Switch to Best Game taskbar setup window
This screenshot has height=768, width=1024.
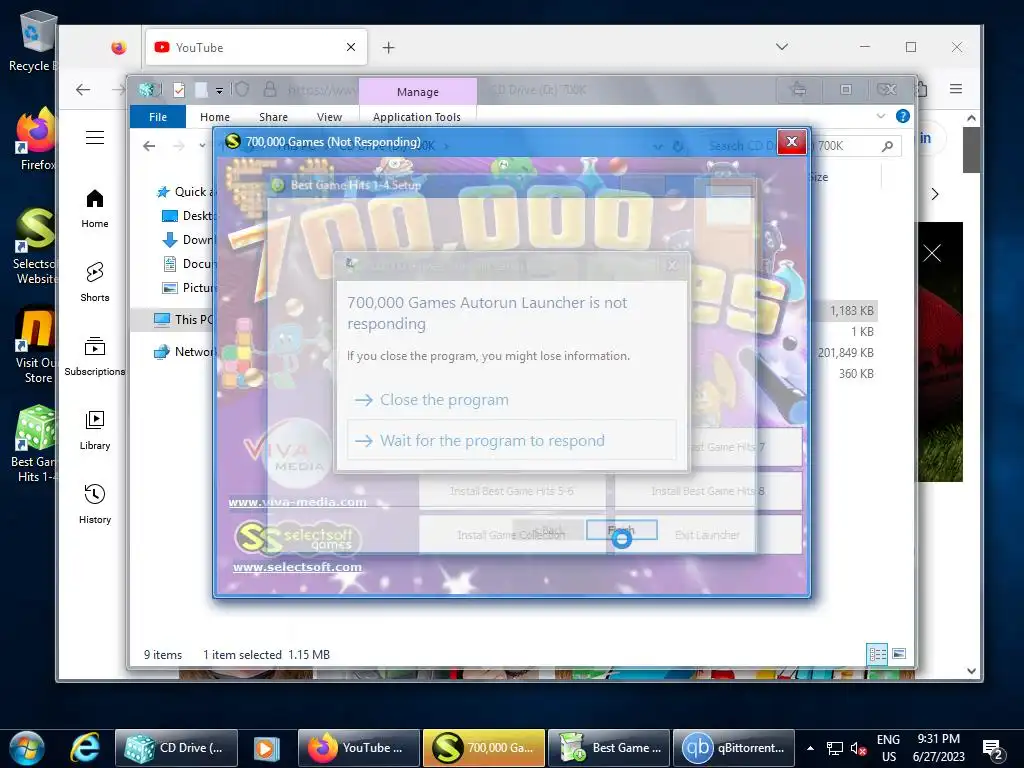(609, 748)
